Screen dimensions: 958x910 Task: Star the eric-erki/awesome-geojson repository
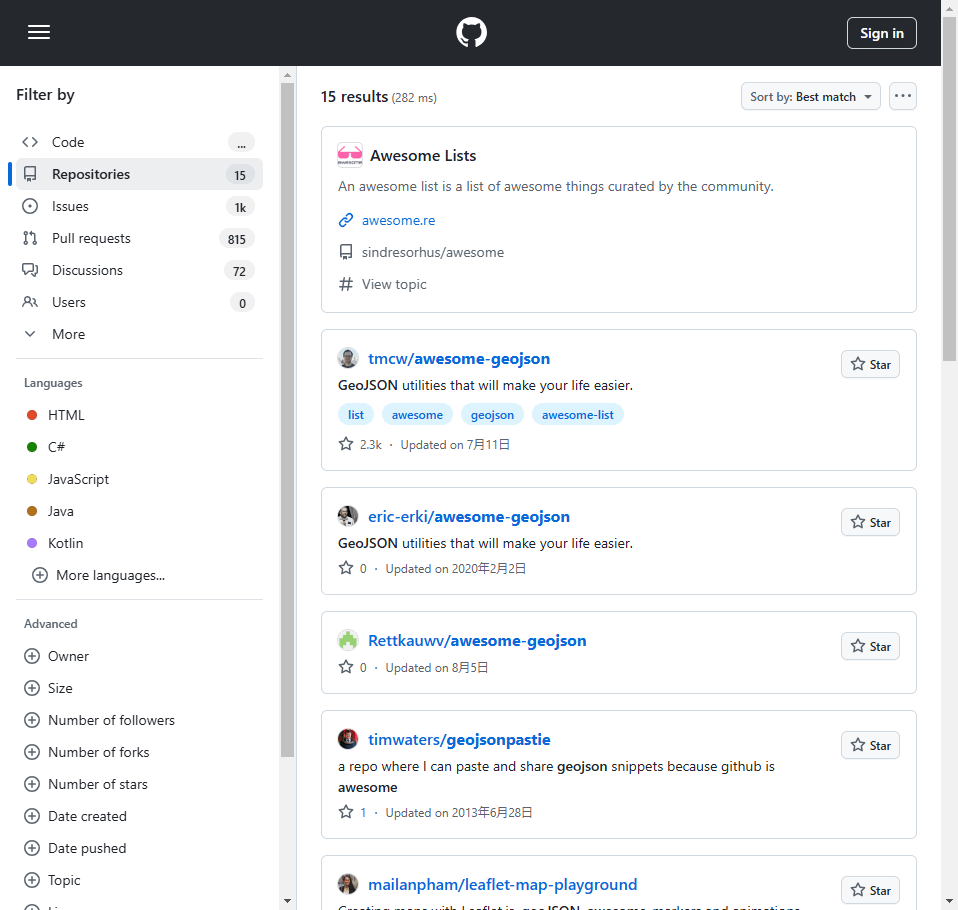click(x=870, y=523)
